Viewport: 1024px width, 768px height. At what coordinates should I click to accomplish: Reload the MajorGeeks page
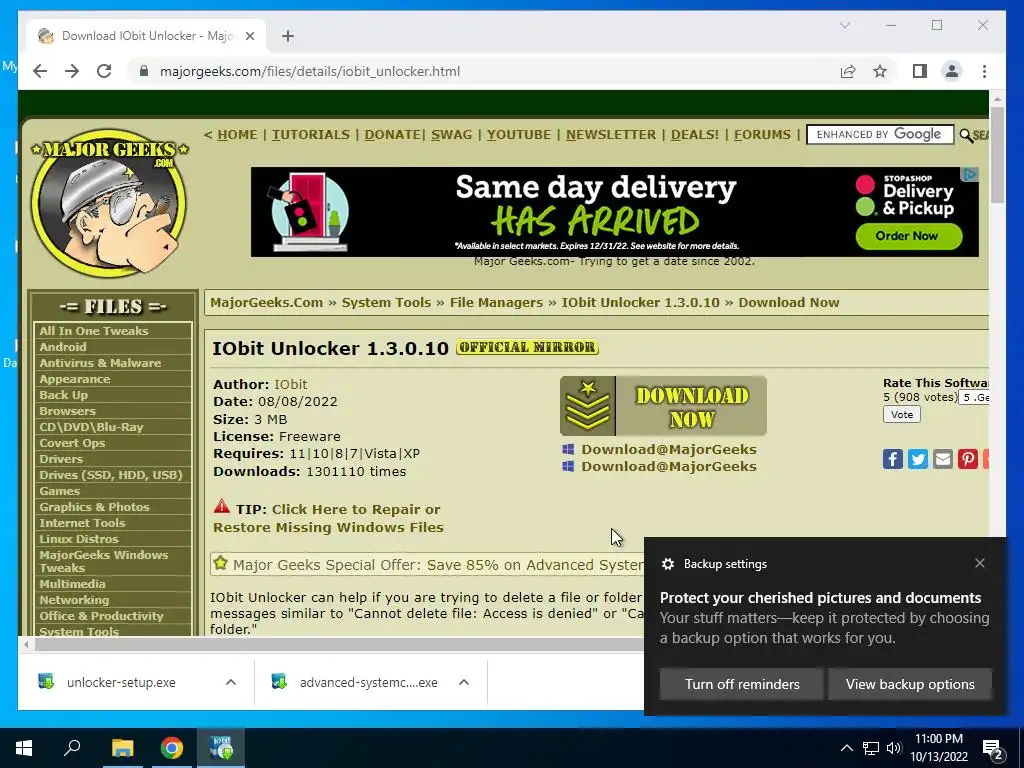(104, 71)
